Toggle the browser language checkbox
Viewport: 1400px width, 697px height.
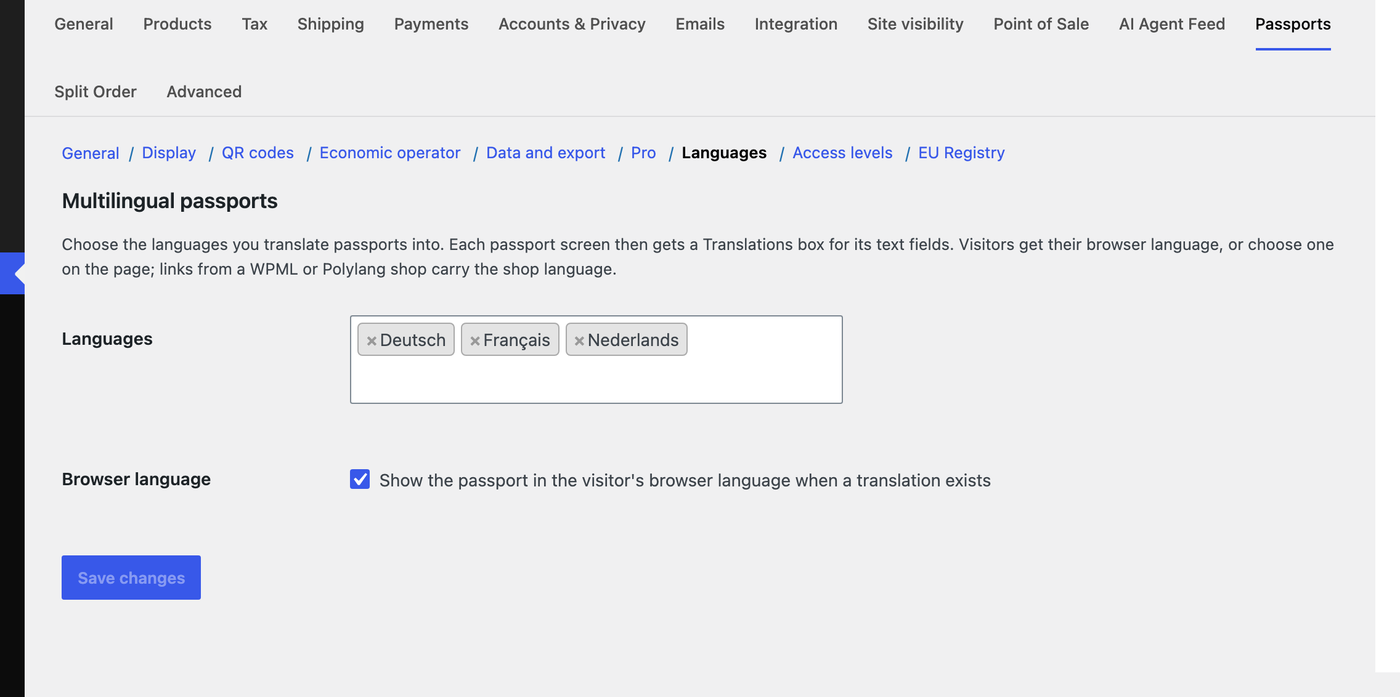(x=360, y=479)
